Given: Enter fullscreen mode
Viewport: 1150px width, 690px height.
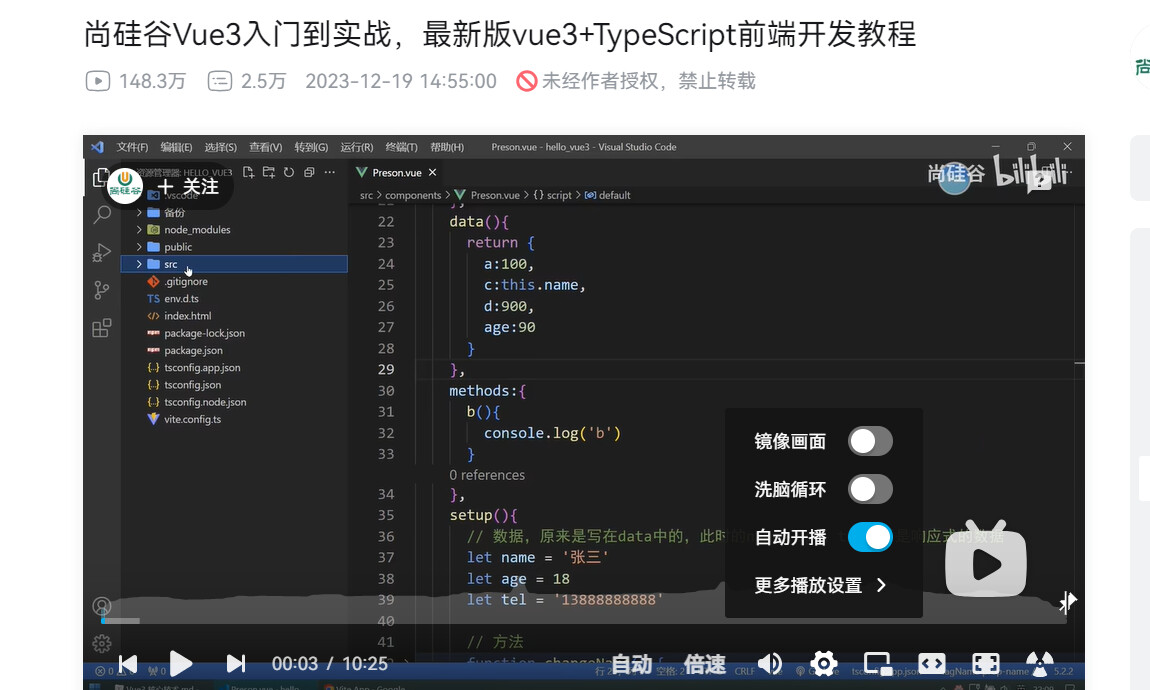Looking at the screenshot, I should [x=986, y=664].
